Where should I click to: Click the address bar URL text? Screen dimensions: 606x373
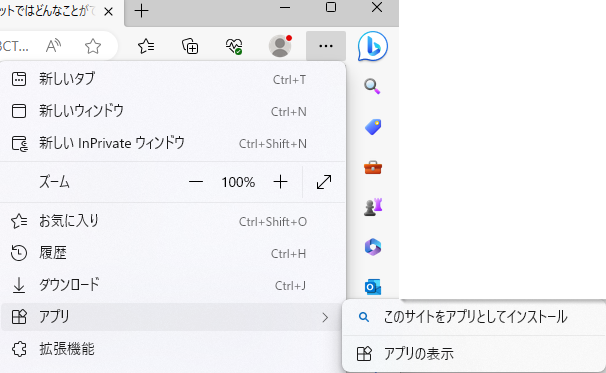tap(14, 46)
